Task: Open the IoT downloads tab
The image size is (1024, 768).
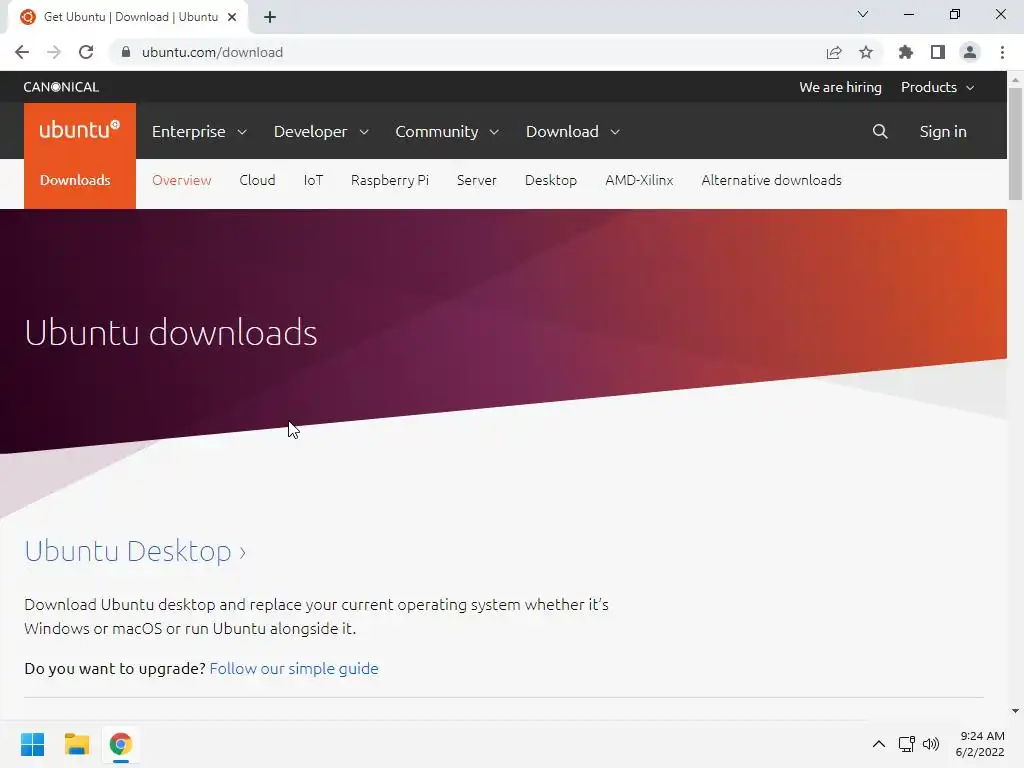Action: point(313,180)
